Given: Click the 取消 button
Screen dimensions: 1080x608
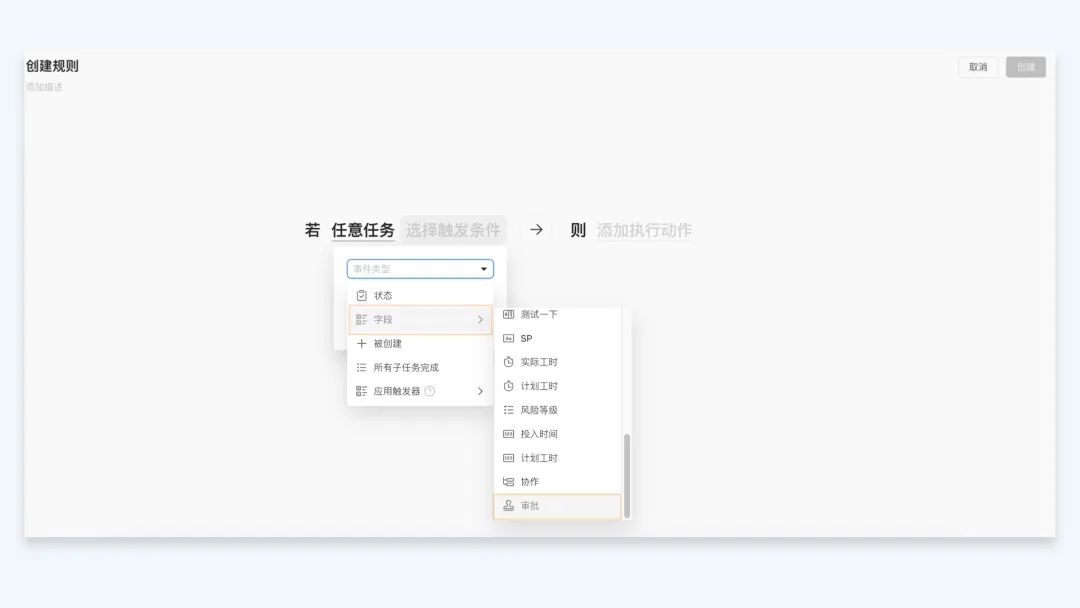Looking at the screenshot, I should coord(977,67).
